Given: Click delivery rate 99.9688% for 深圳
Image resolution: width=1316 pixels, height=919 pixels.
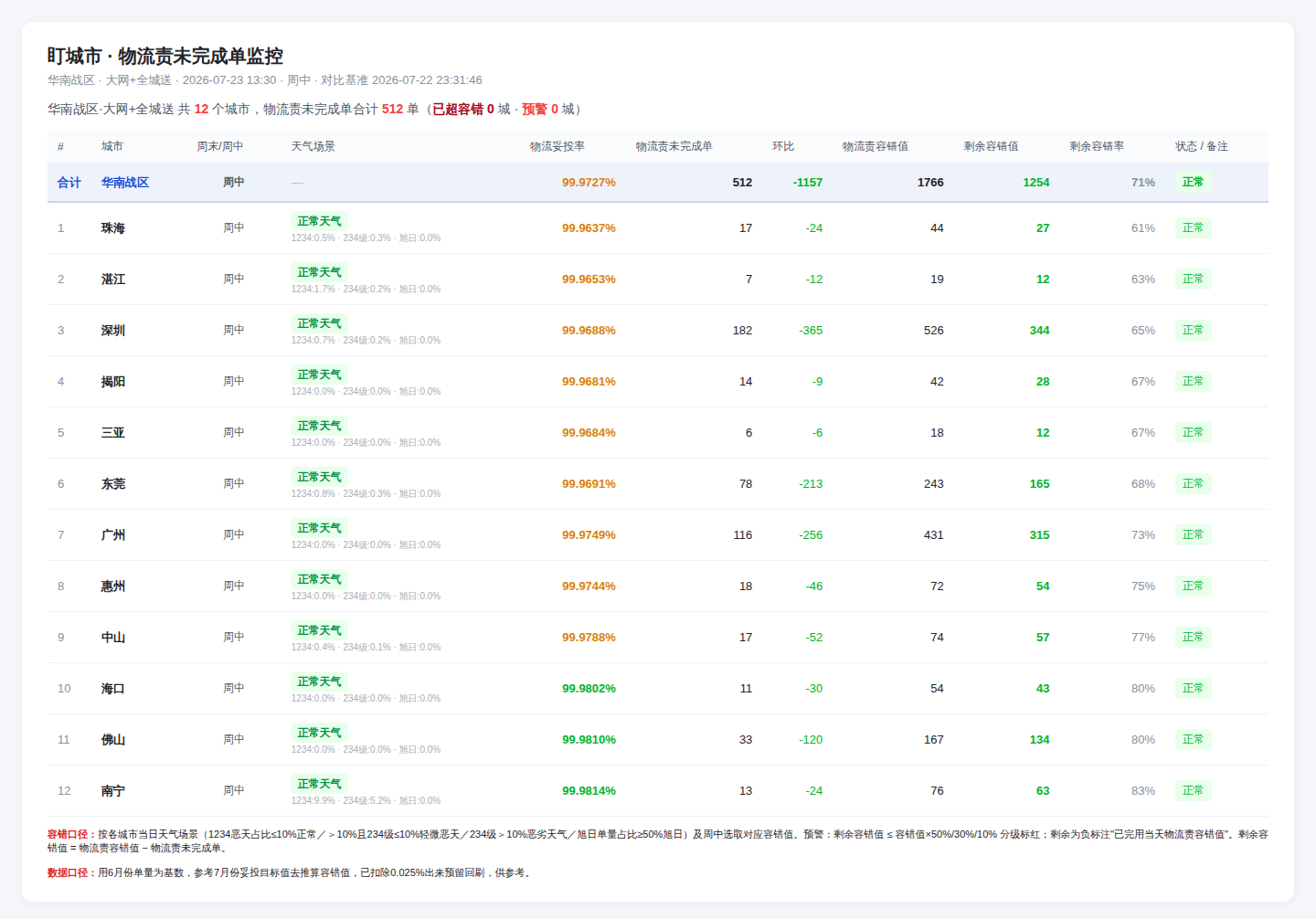Looking at the screenshot, I should (589, 331).
